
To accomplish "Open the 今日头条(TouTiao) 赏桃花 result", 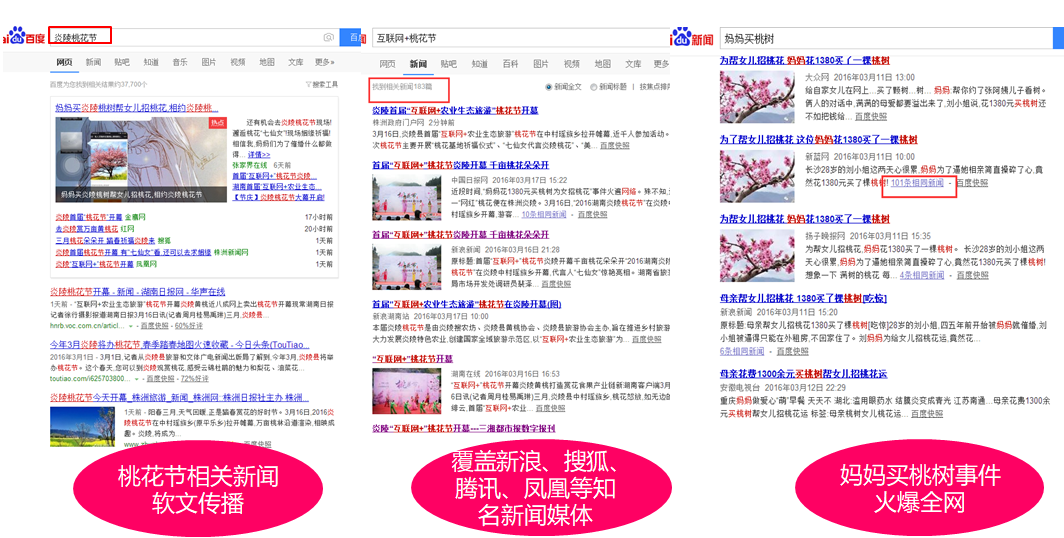I will click(180, 345).
